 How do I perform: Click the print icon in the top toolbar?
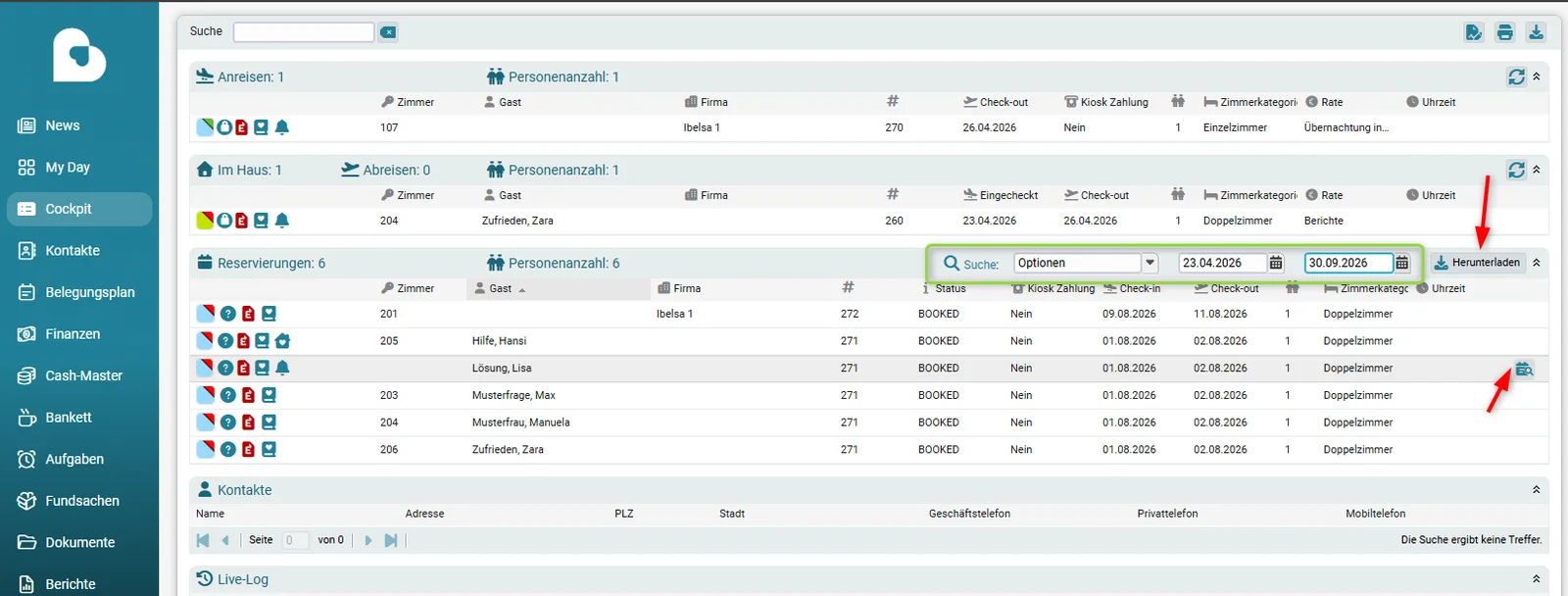[x=1505, y=32]
